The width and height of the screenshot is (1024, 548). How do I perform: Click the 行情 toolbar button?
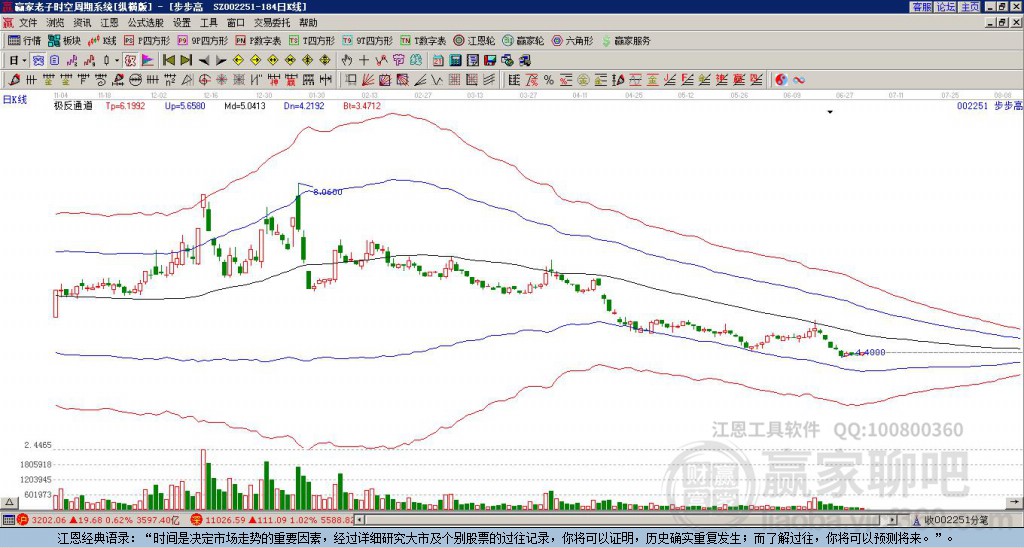pos(24,40)
